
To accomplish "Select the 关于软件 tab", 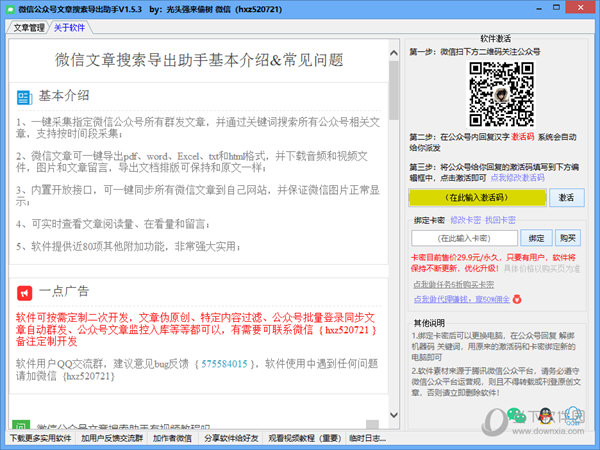I will point(69,28).
